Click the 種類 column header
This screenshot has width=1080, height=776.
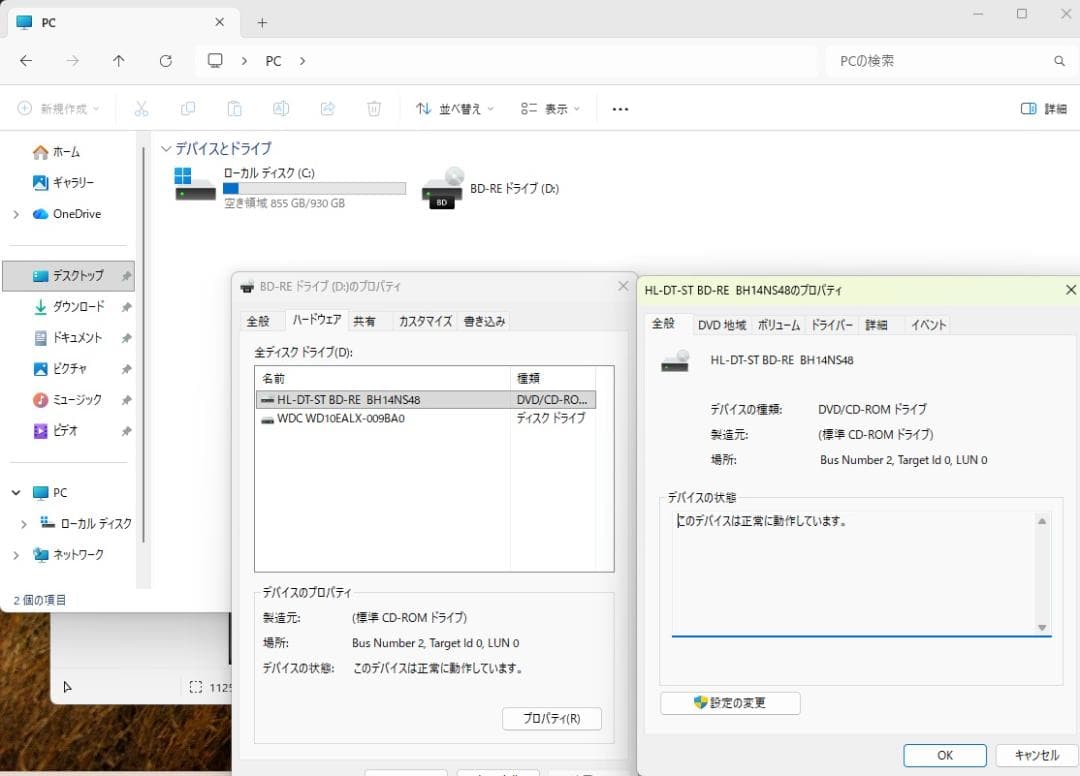(x=553, y=378)
